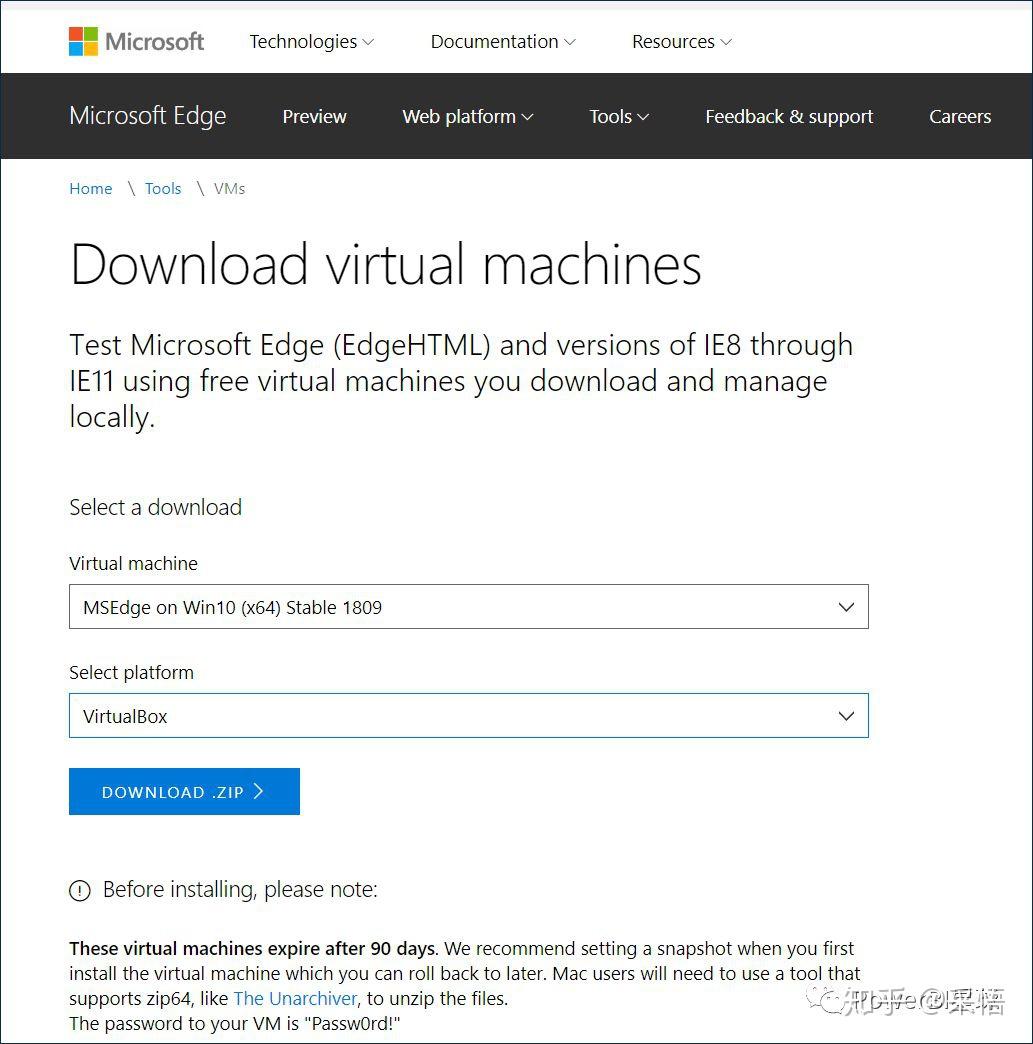Open The Unarchiver link
The height and width of the screenshot is (1044, 1033).
click(x=294, y=998)
